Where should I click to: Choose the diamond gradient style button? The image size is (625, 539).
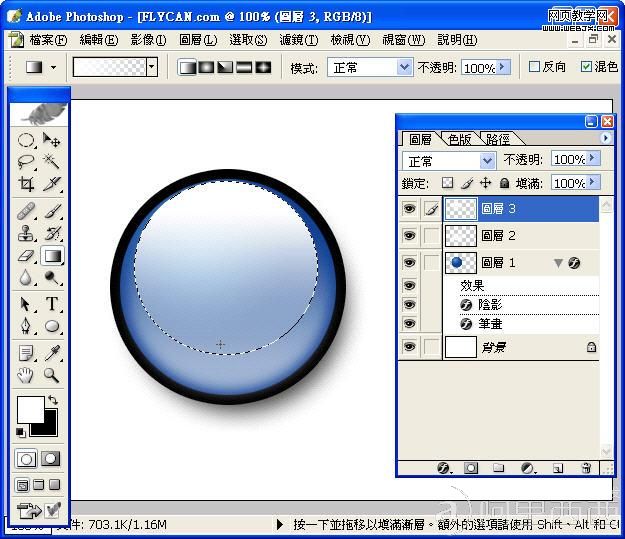(263, 67)
